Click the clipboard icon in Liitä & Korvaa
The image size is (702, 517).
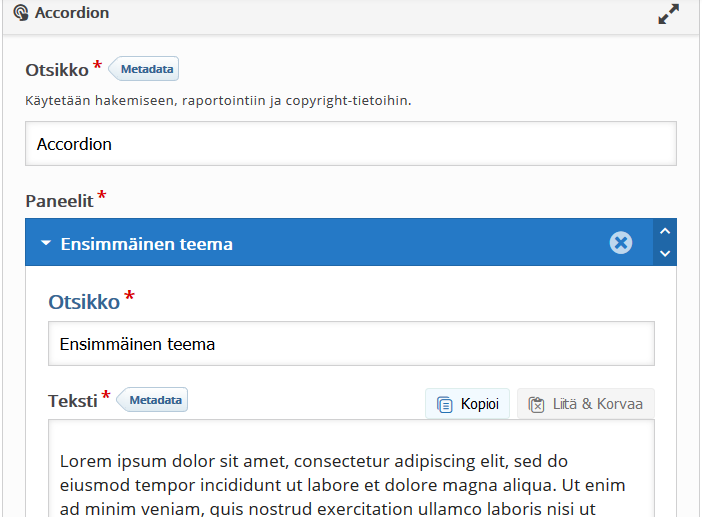click(536, 404)
